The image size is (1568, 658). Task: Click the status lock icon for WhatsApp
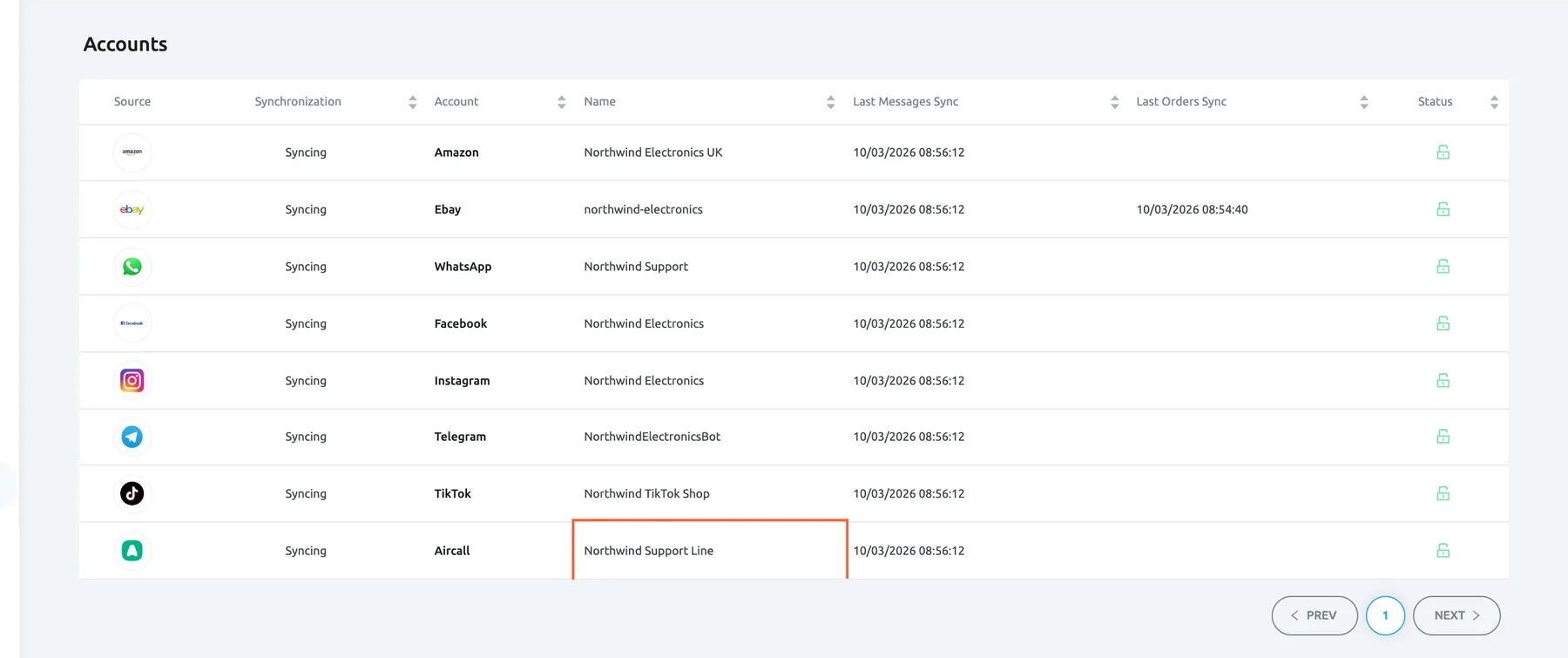[x=1443, y=267]
